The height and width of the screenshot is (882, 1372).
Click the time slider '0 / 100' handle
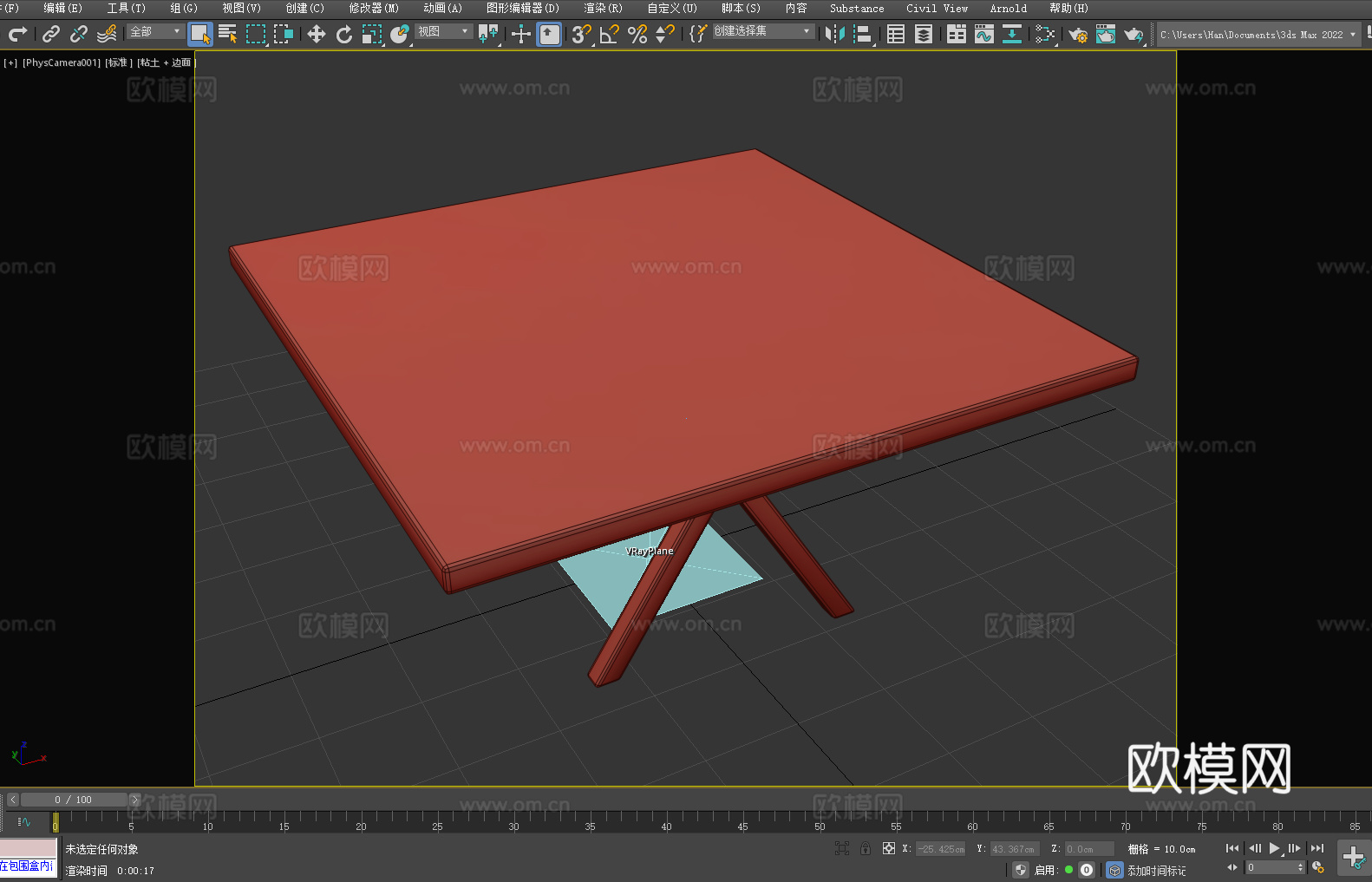pyautogui.click(x=74, y=800)
